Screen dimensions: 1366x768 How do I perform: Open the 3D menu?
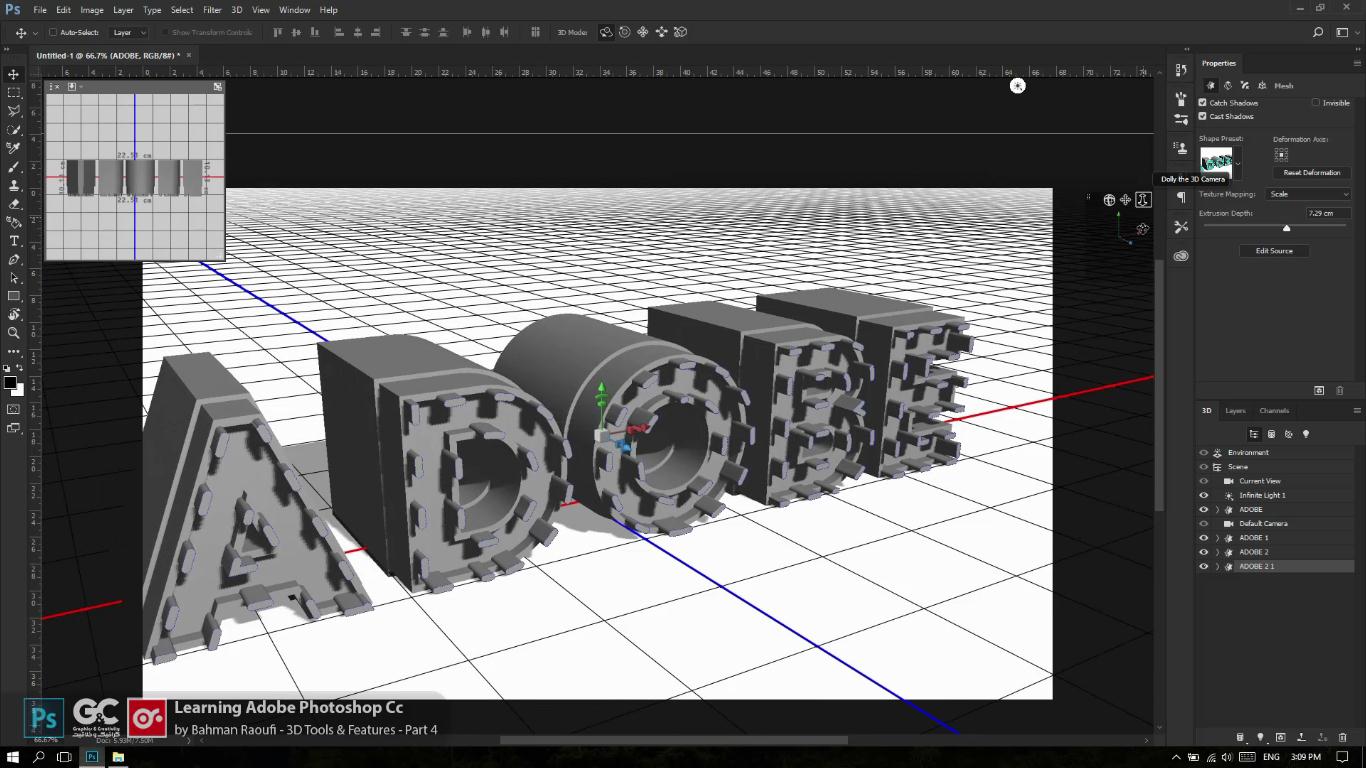[x=237, y=9]
